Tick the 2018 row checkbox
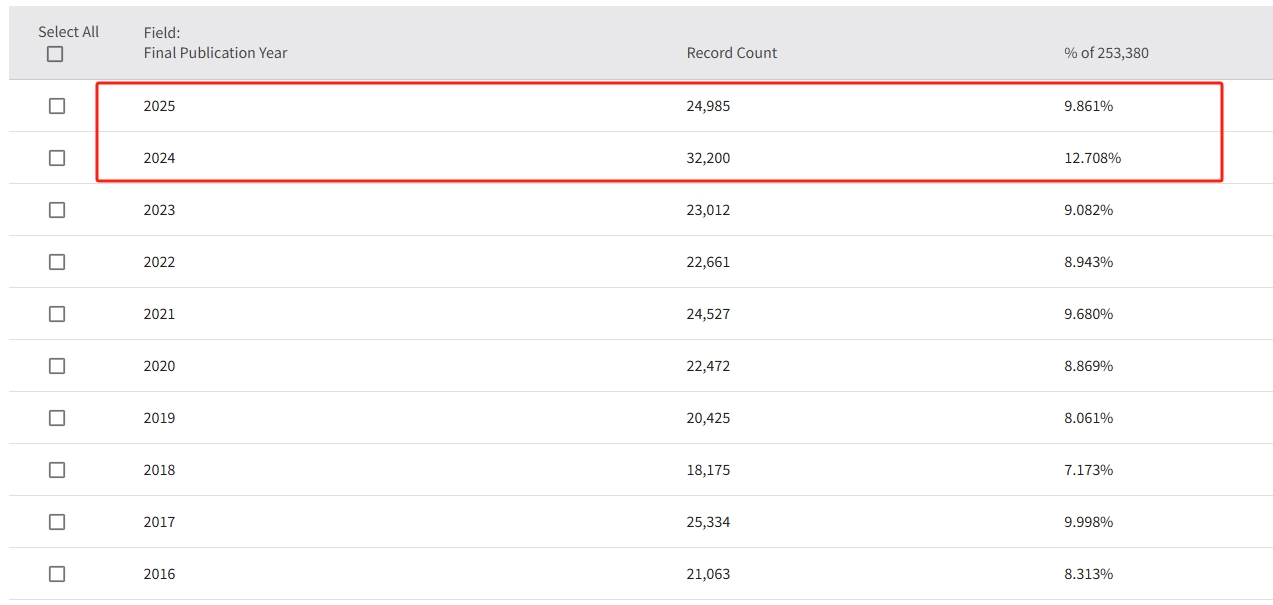The width and height of the screenshot is (1273, 605). 57,470
